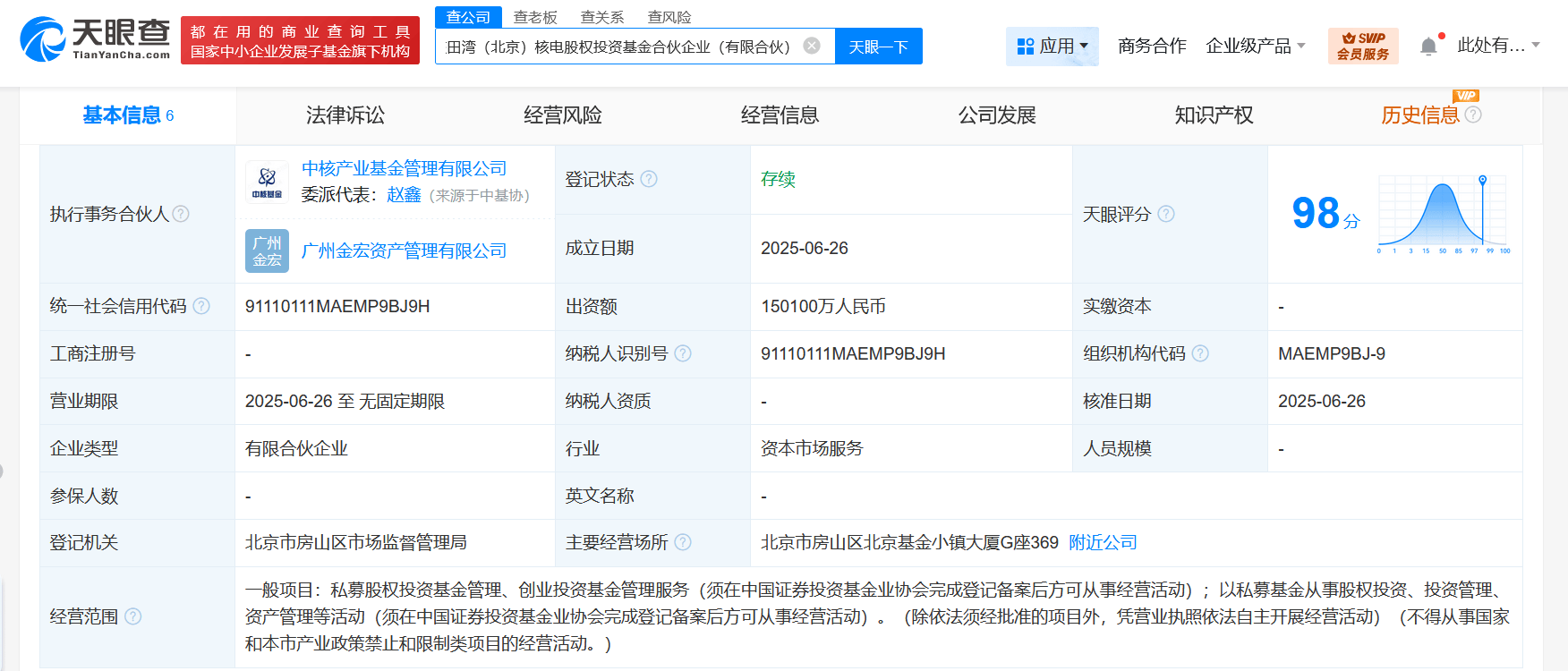This screenshot has width=1568, height=671.
Task: Click the SVIP member service badge
Action: coord(1362,46)
